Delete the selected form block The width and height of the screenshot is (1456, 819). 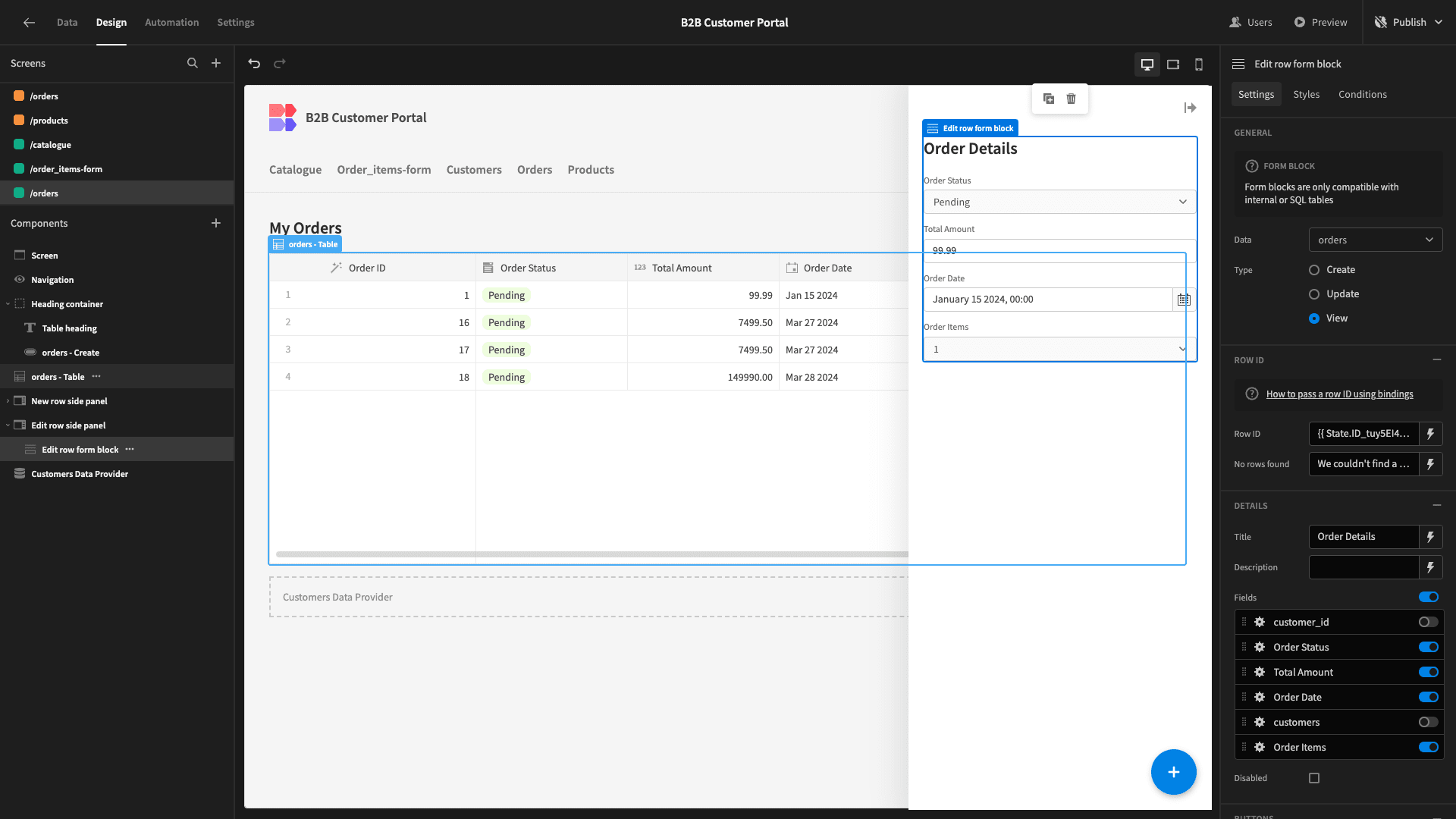pyautogui.click(x=1072, y=99)
